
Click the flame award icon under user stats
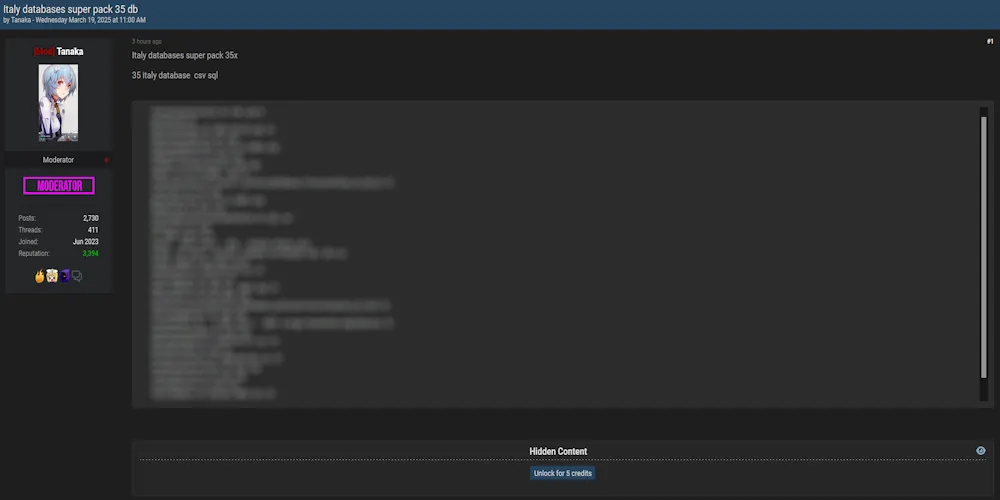pos(40,276)
